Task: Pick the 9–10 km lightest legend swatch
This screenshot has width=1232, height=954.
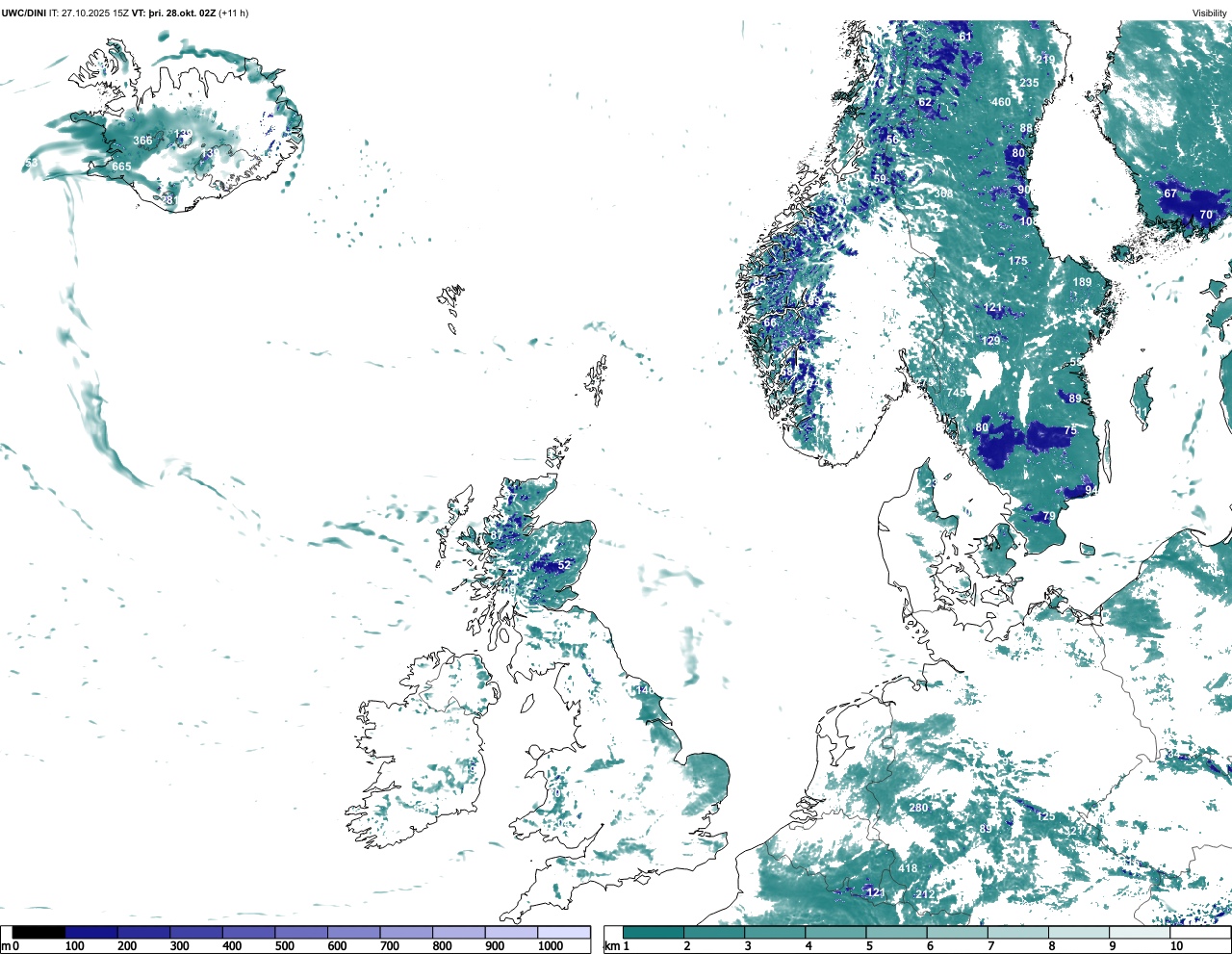Action: pyautogui.click(x=1141, y=932)
